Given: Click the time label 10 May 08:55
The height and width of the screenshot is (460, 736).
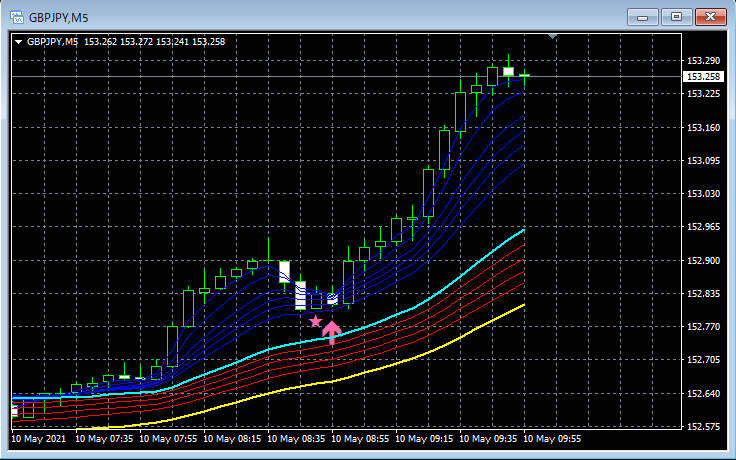Looking at the screenshot, I should tap(360, 439).
